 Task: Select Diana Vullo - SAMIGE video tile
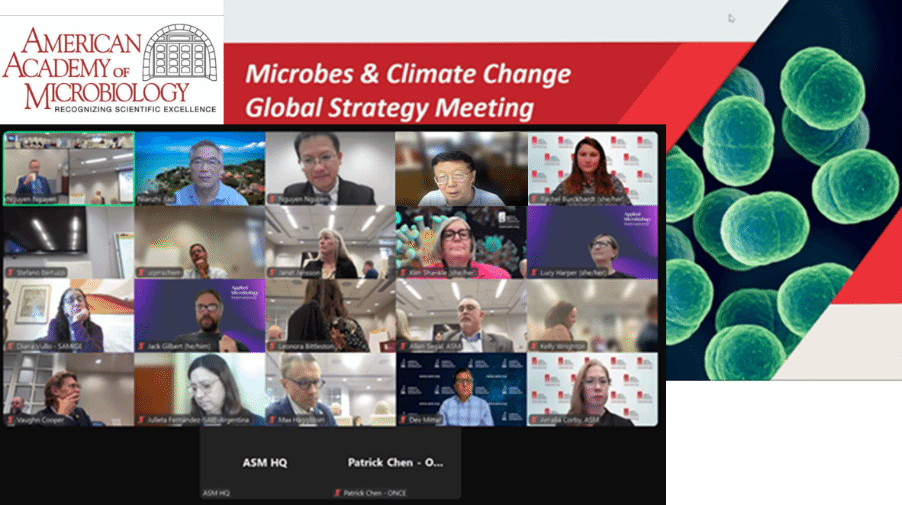point(69,316)
